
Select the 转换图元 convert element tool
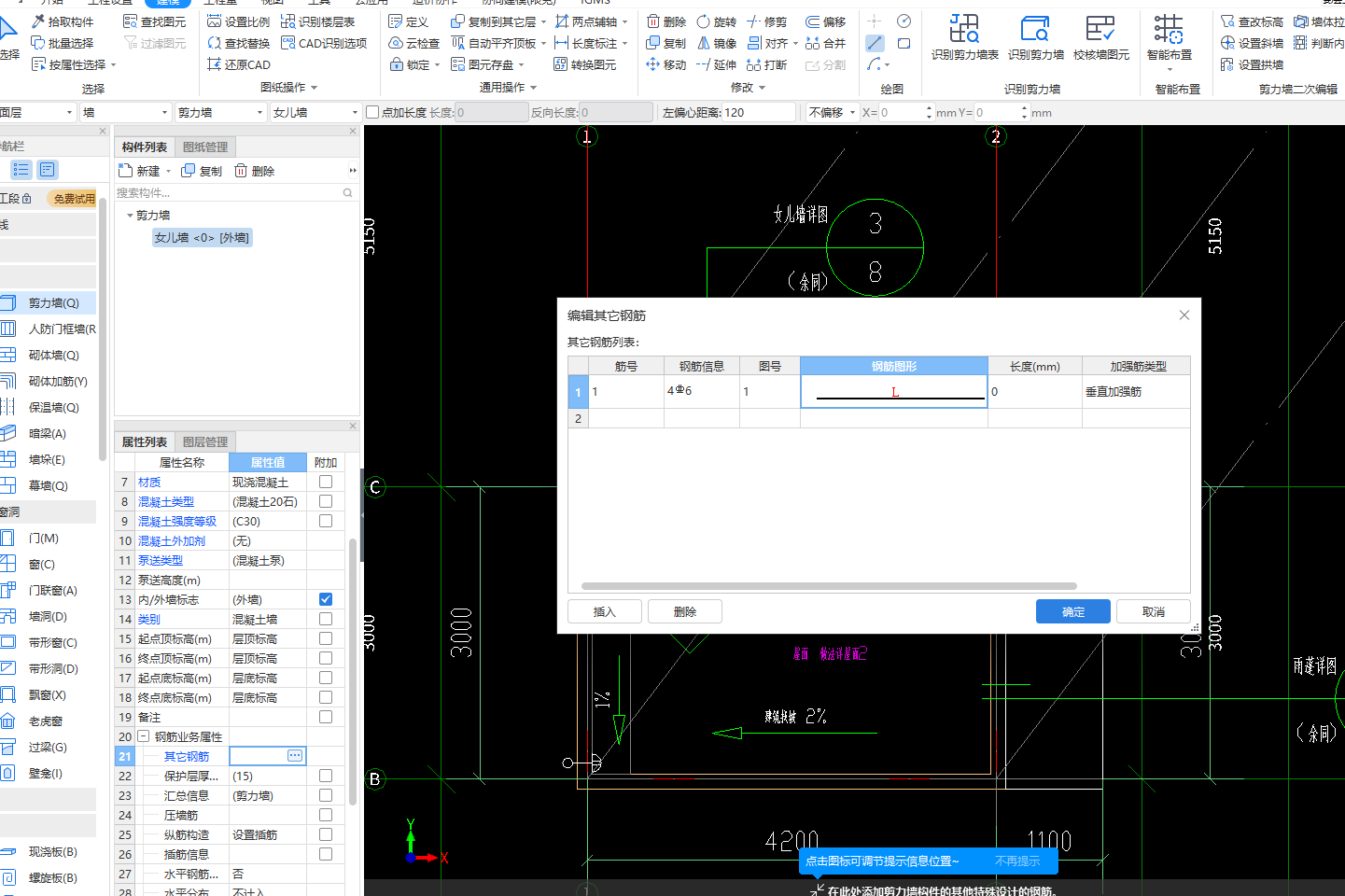(585, 64)
